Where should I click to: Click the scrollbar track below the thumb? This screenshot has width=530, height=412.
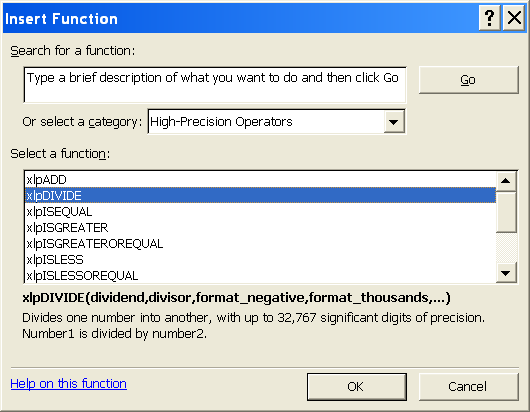coord(506,248)
